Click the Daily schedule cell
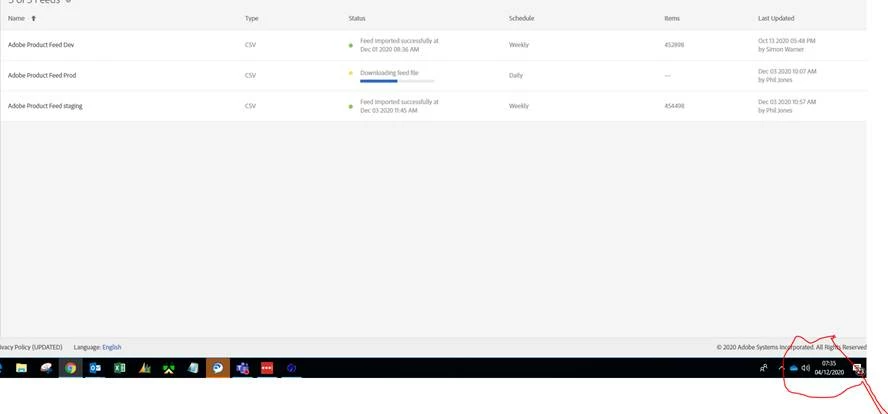 (515, 75)
